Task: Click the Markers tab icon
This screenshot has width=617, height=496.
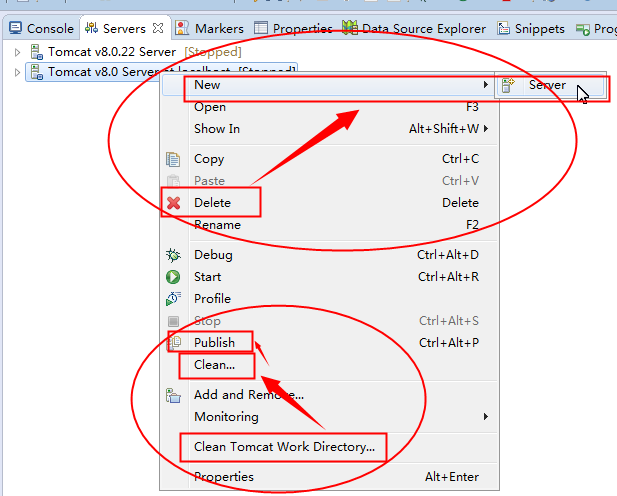Action: [x=182, y=28]
